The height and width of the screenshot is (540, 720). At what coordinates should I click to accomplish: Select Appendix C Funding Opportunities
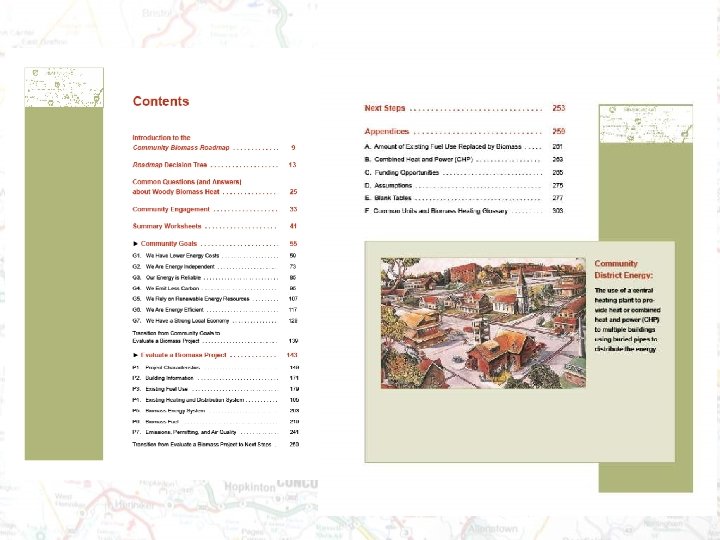pyautogui.click(x=464, y=173)
